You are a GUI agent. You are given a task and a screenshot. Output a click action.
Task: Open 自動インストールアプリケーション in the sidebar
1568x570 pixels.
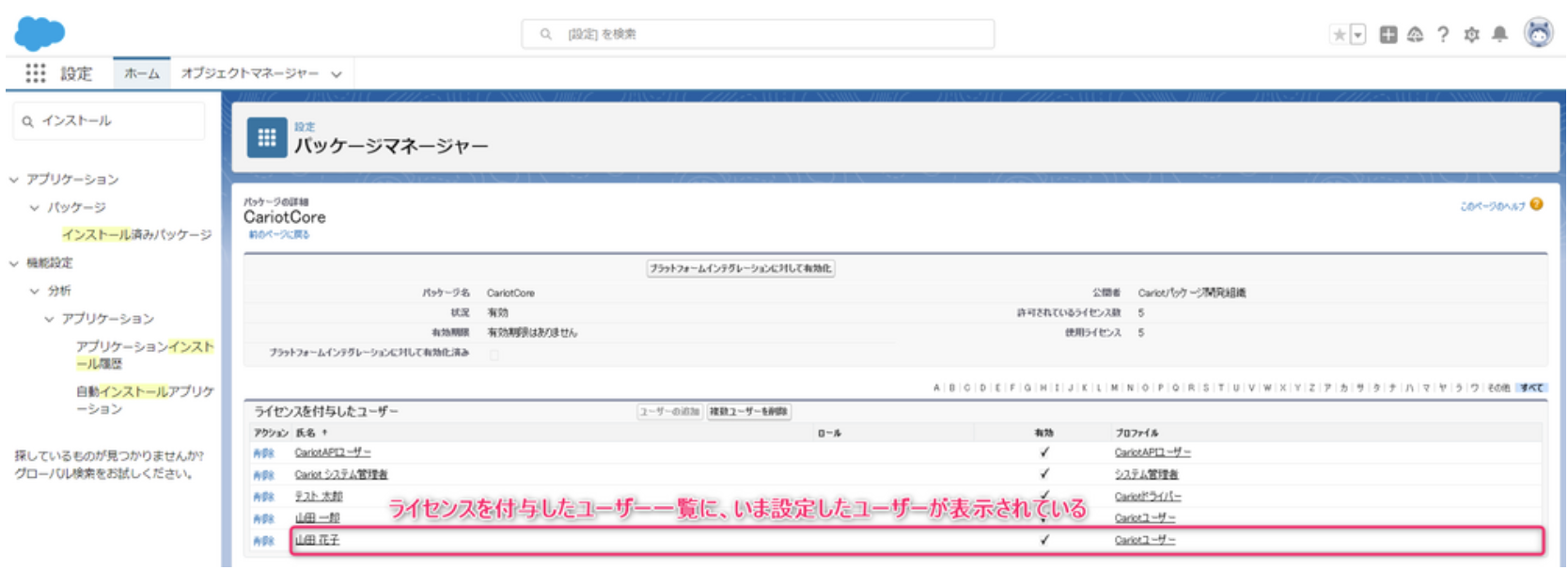pyautogui.click(x=145, y=400)
